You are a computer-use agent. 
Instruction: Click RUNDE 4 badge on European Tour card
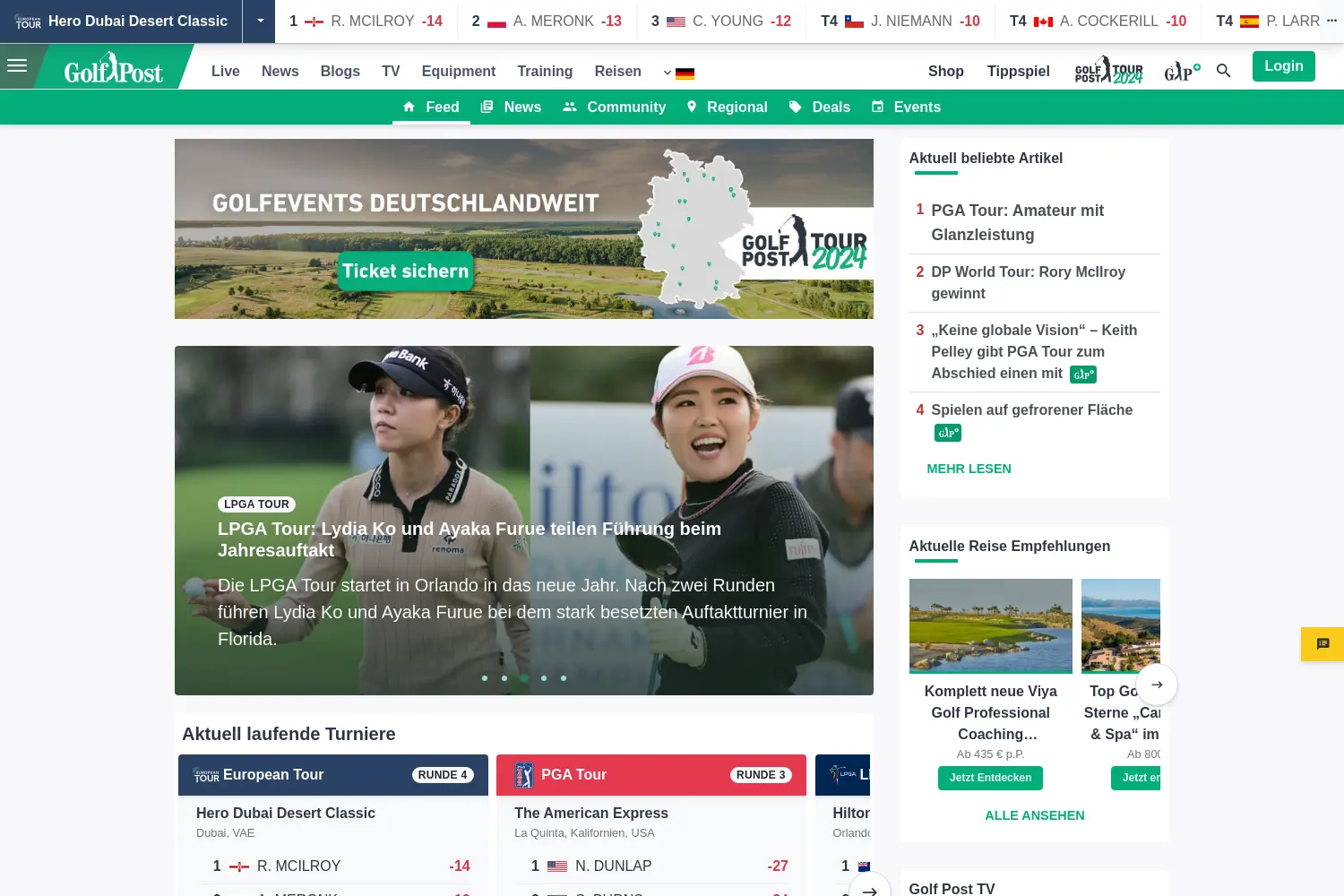(x=443, y=775)
